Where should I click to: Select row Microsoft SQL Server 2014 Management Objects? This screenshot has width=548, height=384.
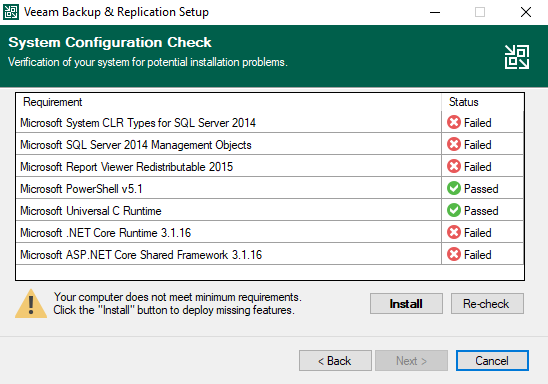pos(269,144)
